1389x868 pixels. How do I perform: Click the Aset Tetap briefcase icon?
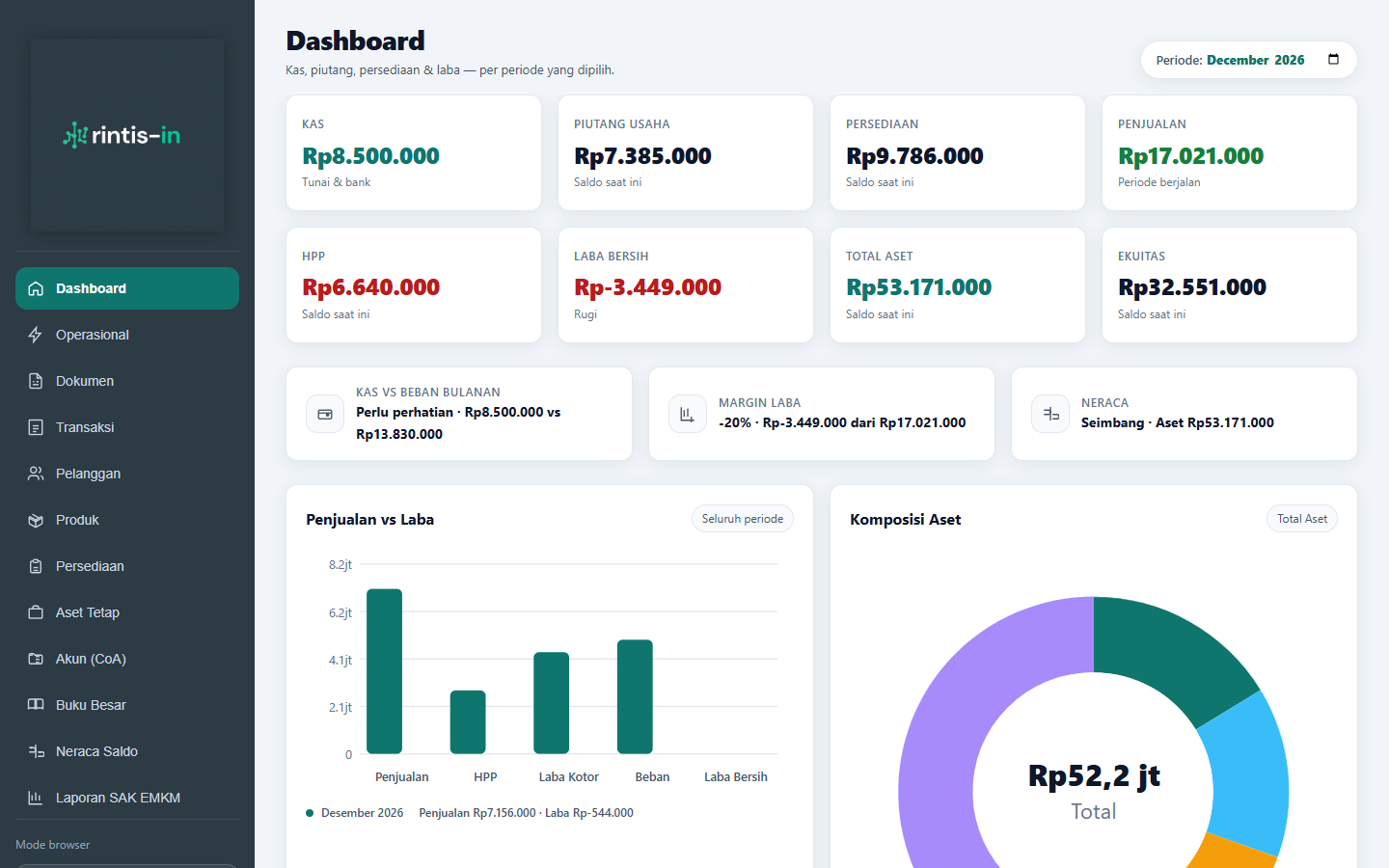(x=36, y=612)
